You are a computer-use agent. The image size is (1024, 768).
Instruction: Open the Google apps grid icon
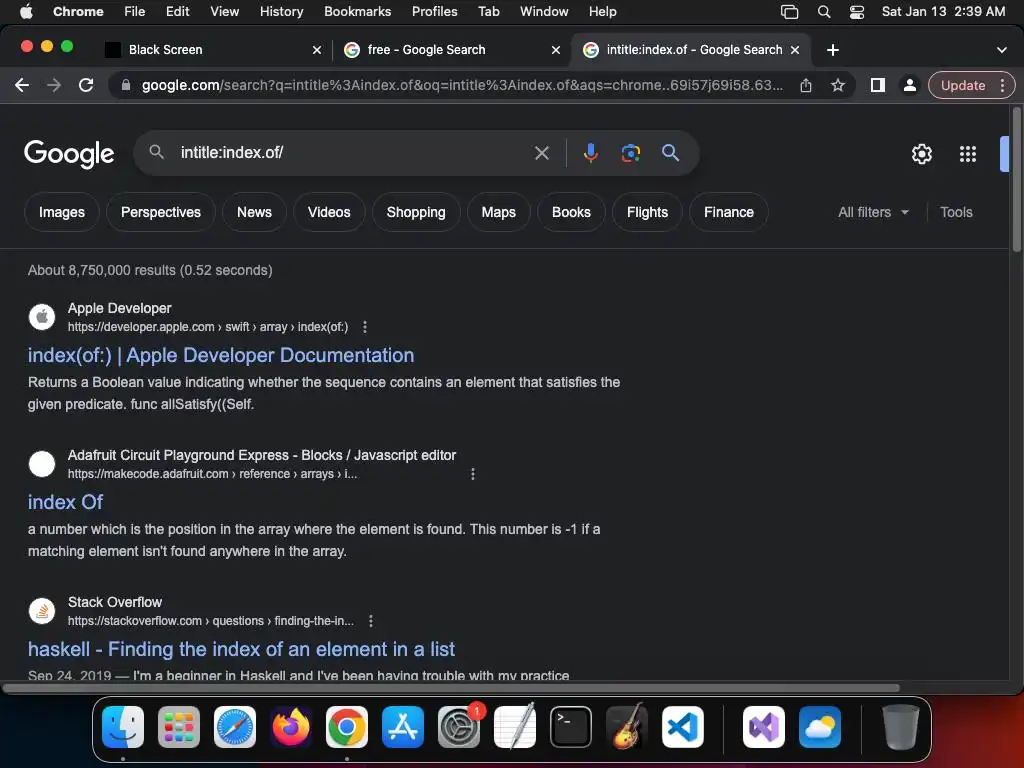pyautogui.click(x=967, y=154)
